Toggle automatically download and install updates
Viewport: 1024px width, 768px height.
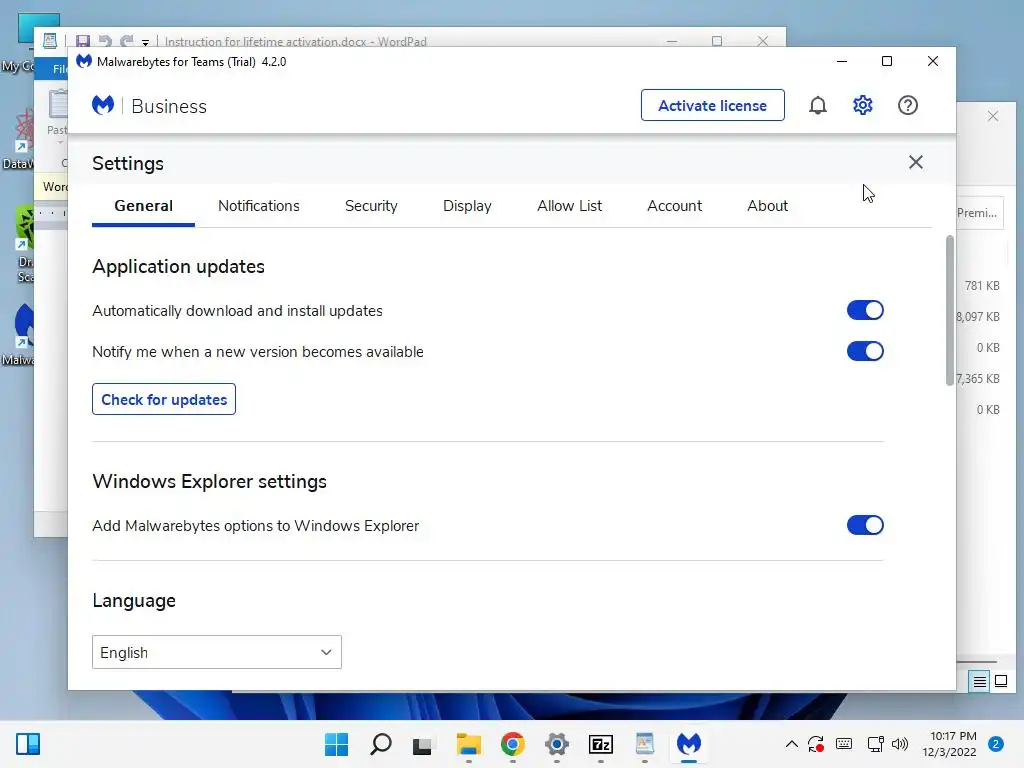(x=865, y=310)
